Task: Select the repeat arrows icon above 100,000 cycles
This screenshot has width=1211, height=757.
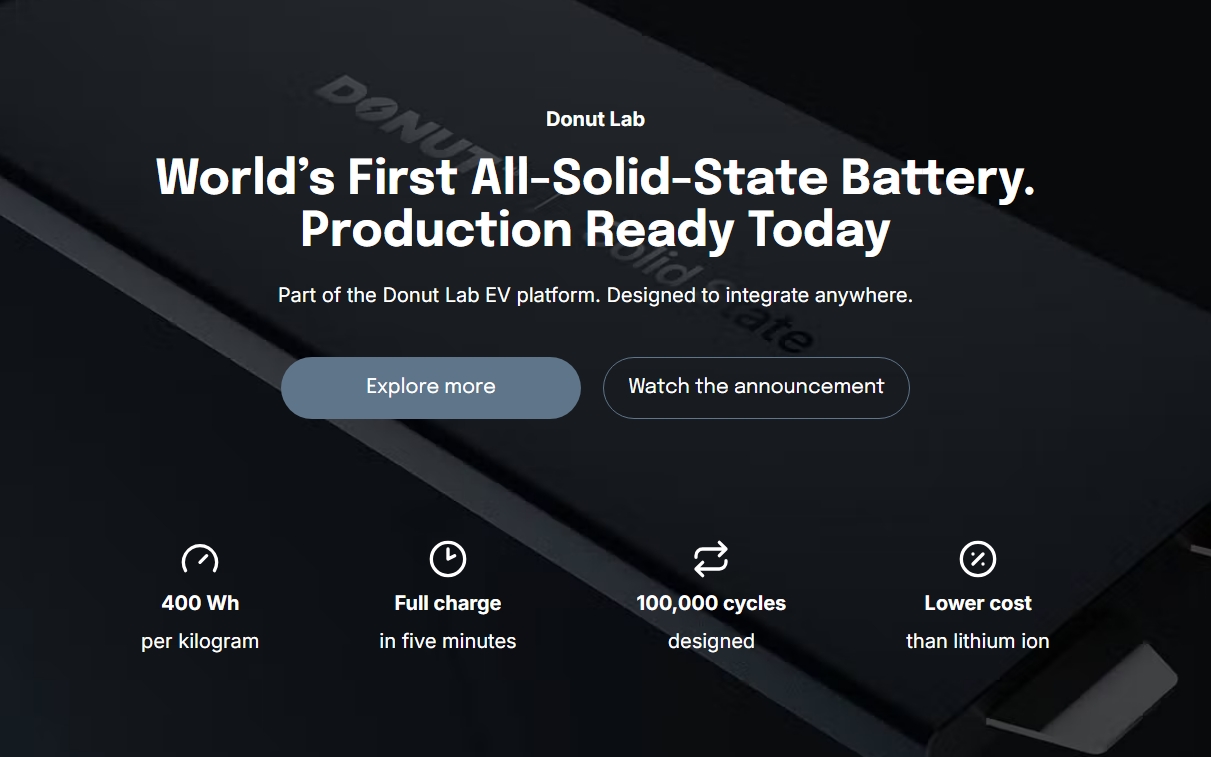Action: [x=711, y=559]
